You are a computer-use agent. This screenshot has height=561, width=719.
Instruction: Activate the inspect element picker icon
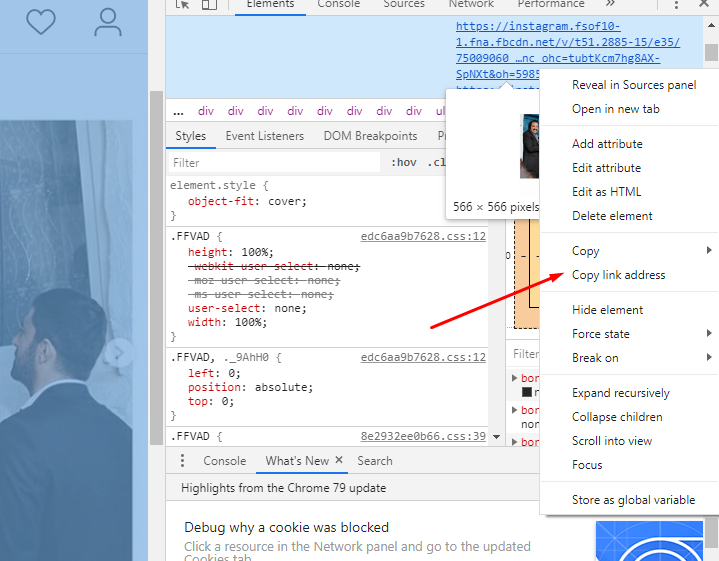[x=182, y=4]
